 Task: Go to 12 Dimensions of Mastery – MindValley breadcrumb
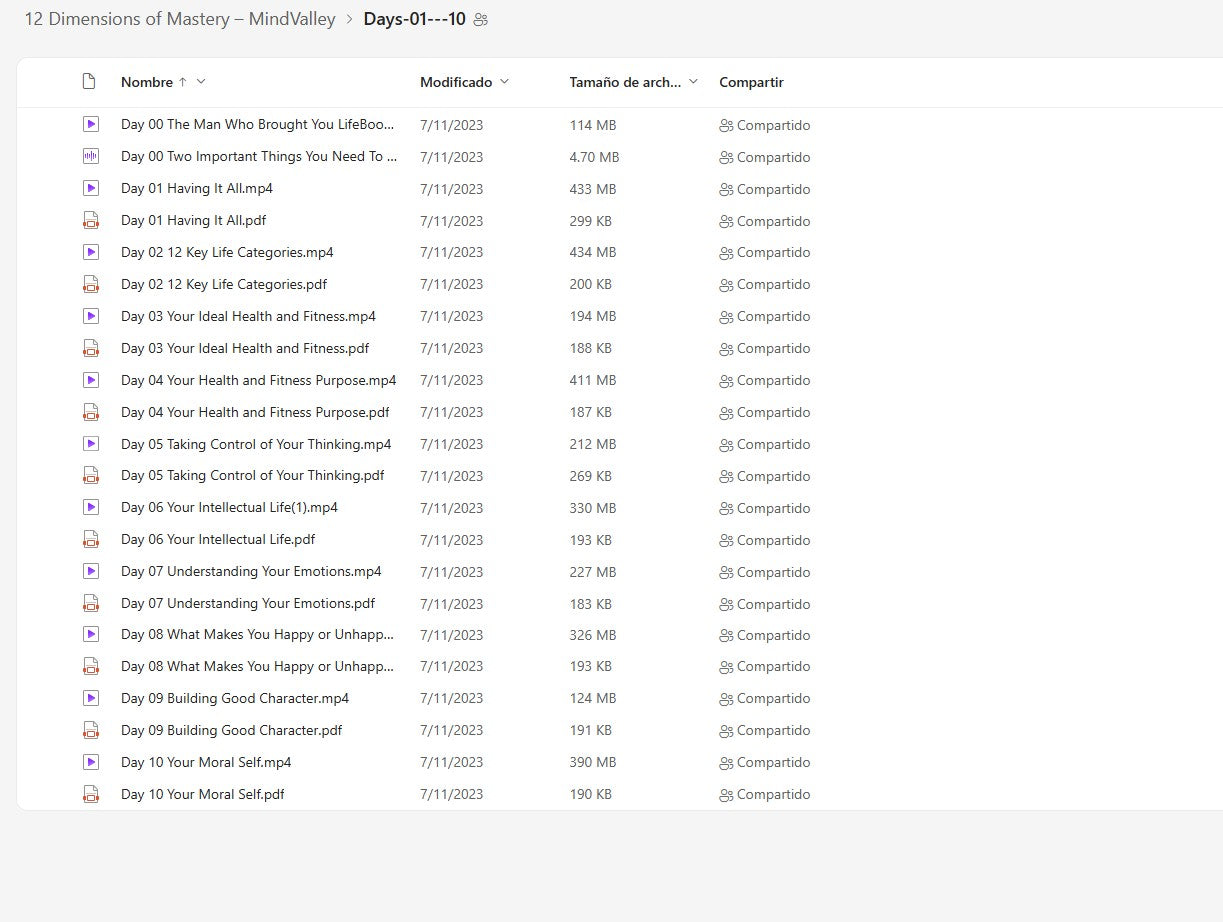[180, 20]
